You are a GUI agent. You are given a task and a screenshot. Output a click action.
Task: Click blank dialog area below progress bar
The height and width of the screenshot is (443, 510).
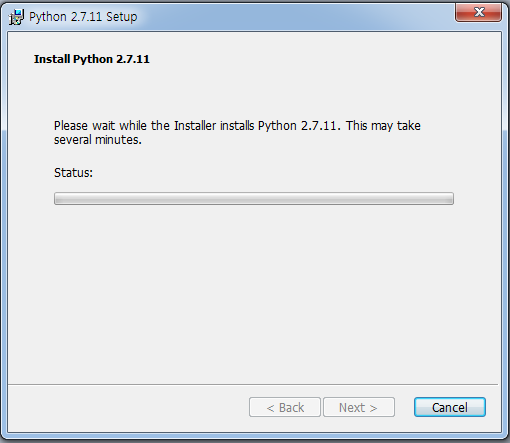[x=253, y=293]
